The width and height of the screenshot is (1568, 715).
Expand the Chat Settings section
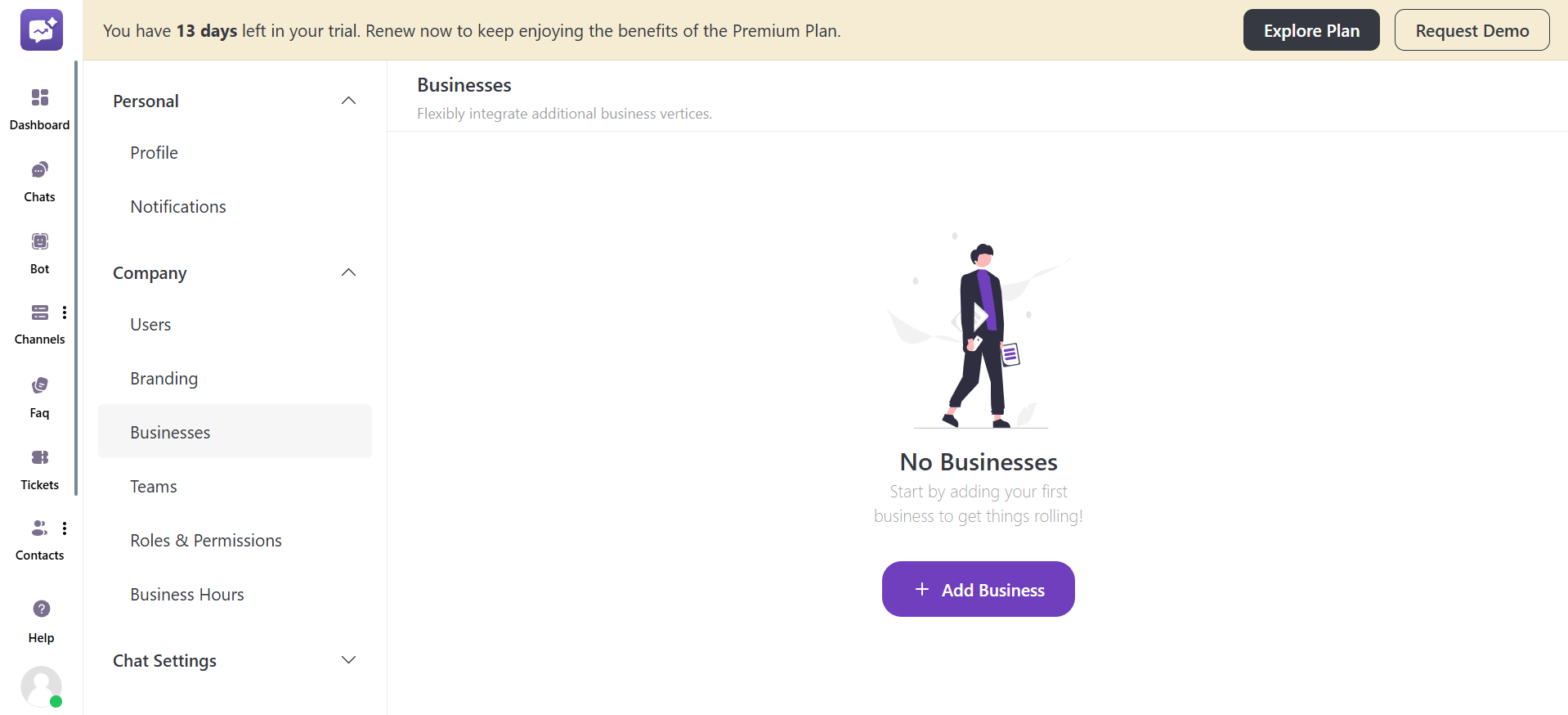click(348, 659)
